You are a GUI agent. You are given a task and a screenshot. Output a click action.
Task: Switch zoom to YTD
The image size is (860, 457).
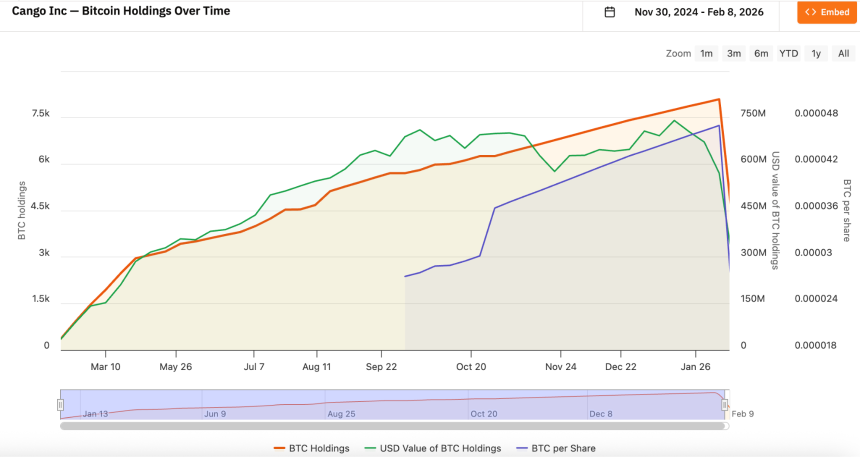pos(789,53)
